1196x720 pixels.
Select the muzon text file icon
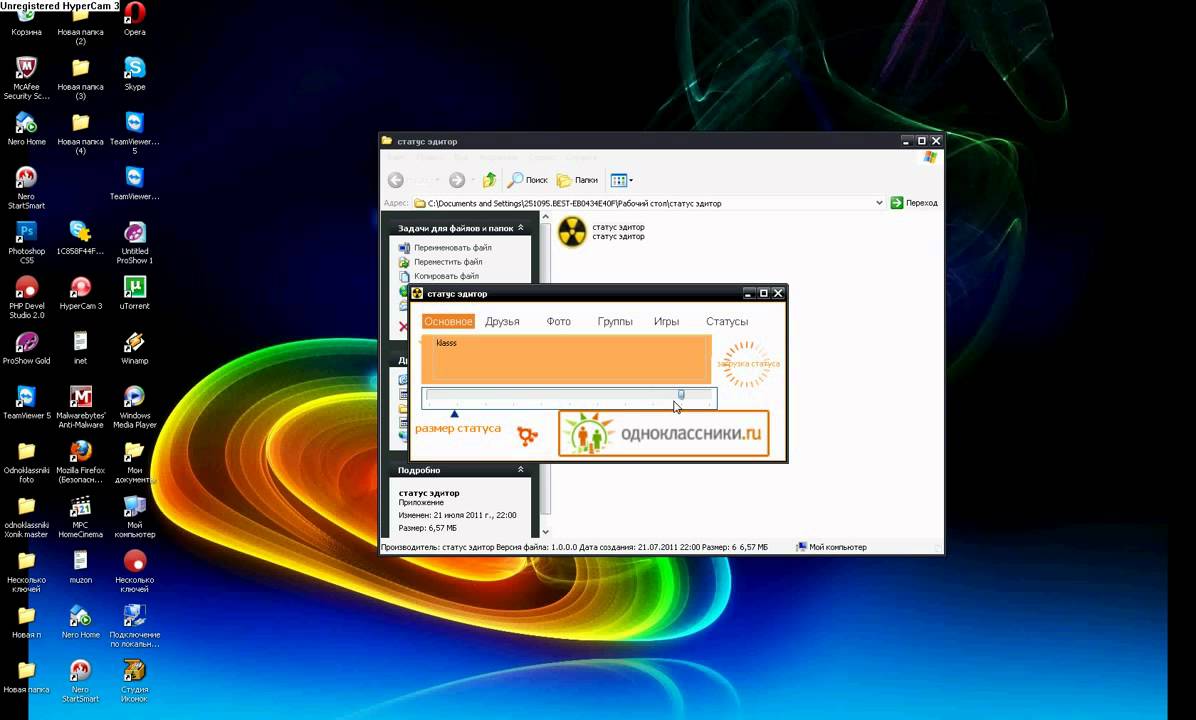[80, 567]
